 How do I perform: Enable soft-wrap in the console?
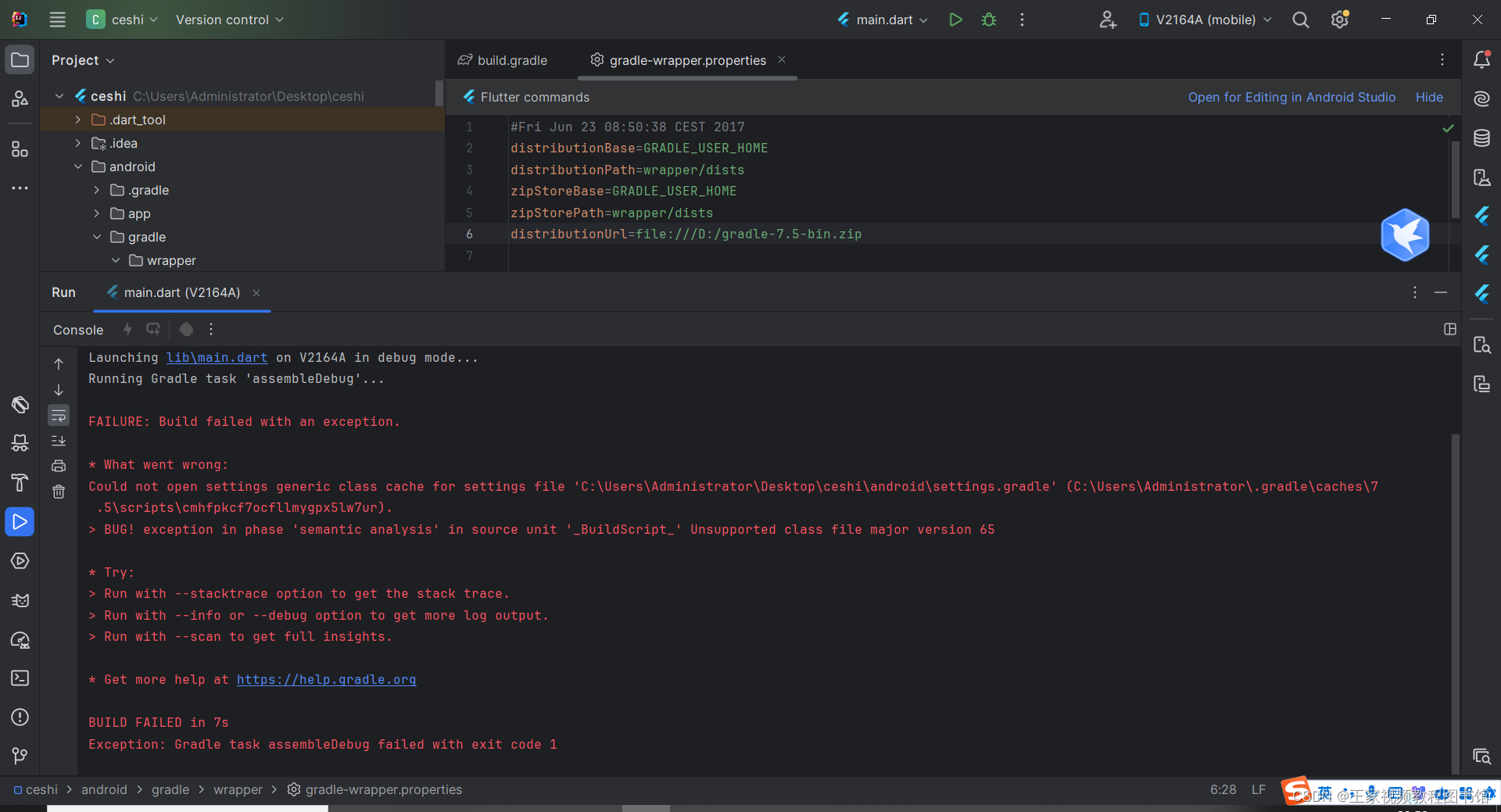coord(59,415)
